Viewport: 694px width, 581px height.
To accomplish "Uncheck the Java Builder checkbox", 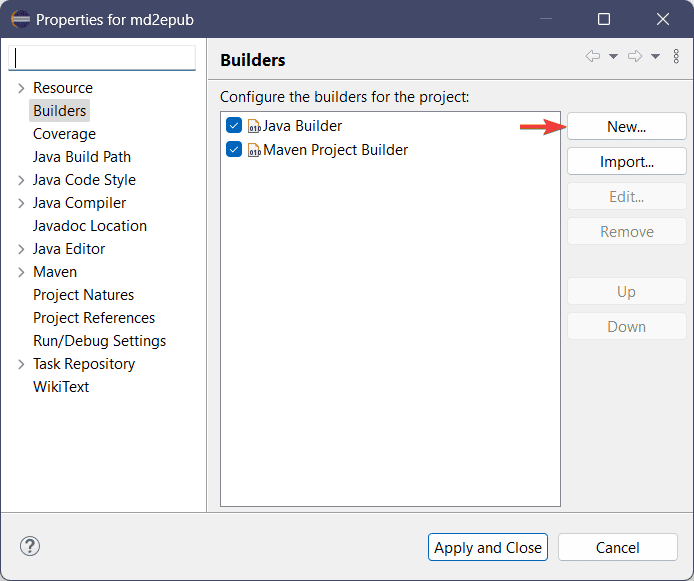I will [x=234, y=125].
